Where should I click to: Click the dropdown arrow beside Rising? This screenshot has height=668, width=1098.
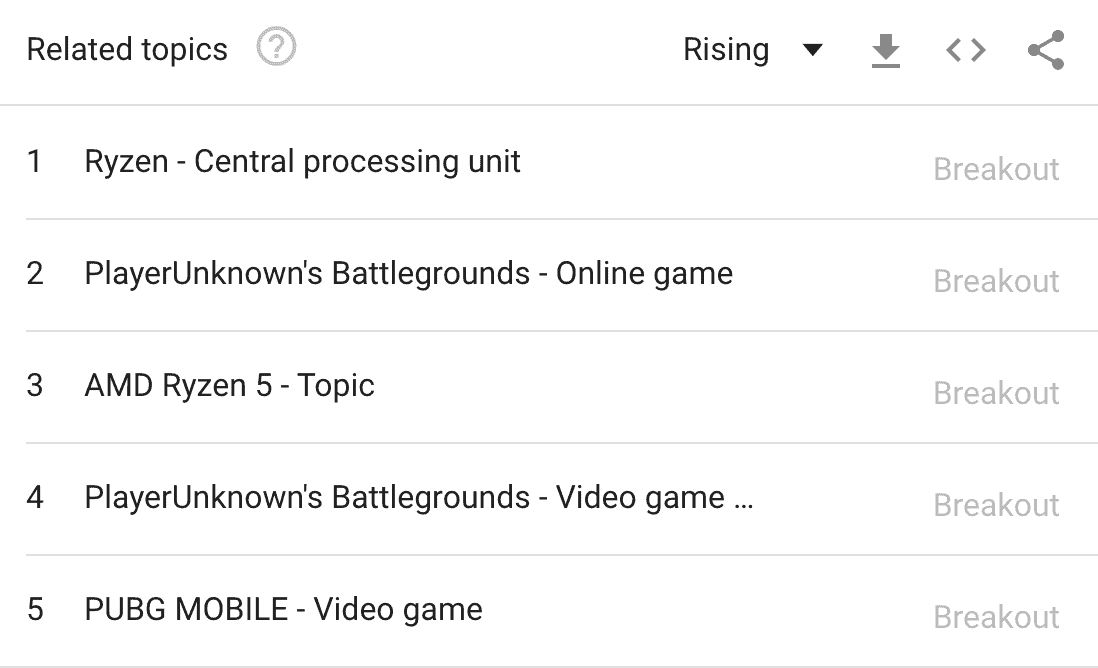click(x=813, y=50)
